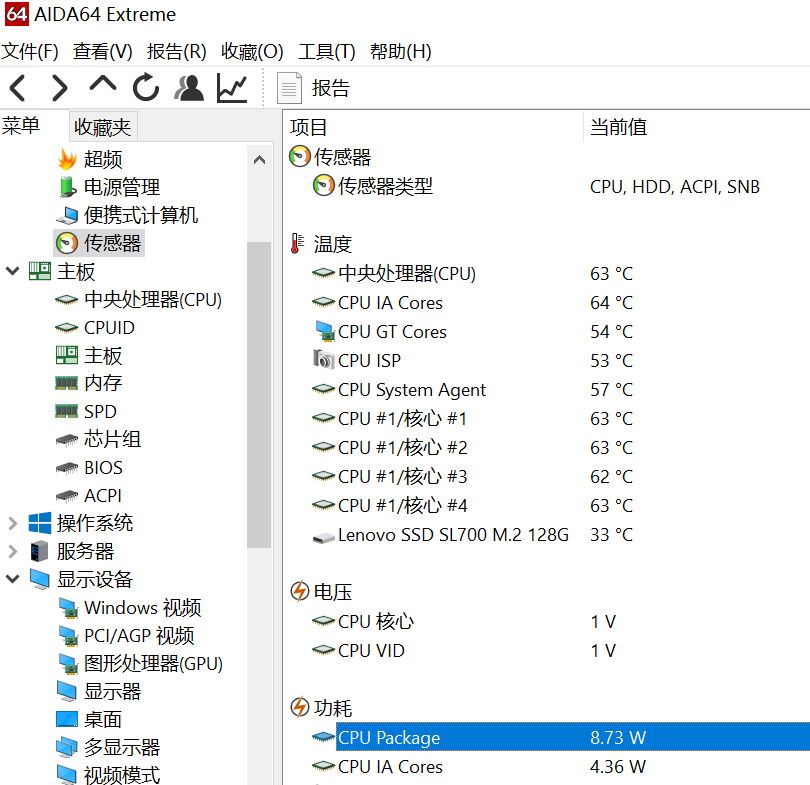Expand the 操作系统 tree node
The height and width of the screenshot is (785, 810).
click(12, 523)
